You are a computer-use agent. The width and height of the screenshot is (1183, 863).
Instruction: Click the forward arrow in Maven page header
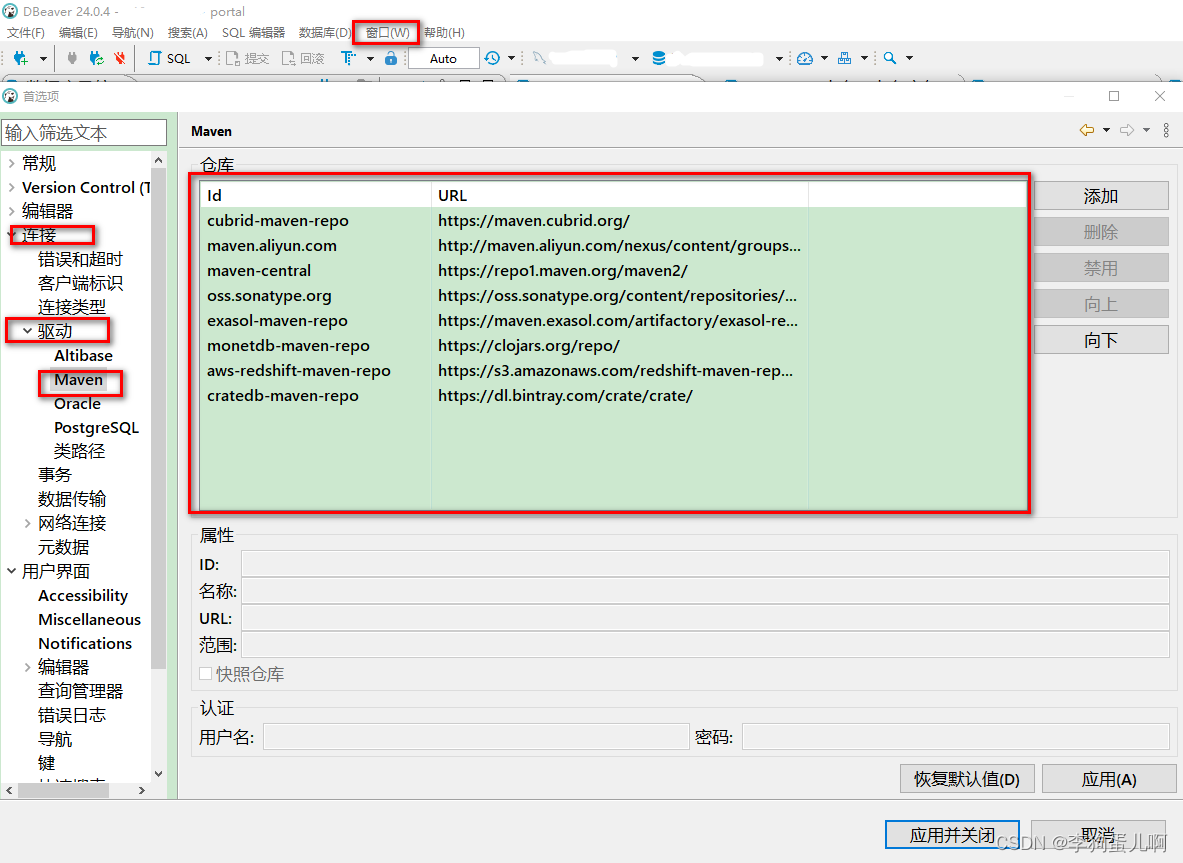click(1127, 130)
